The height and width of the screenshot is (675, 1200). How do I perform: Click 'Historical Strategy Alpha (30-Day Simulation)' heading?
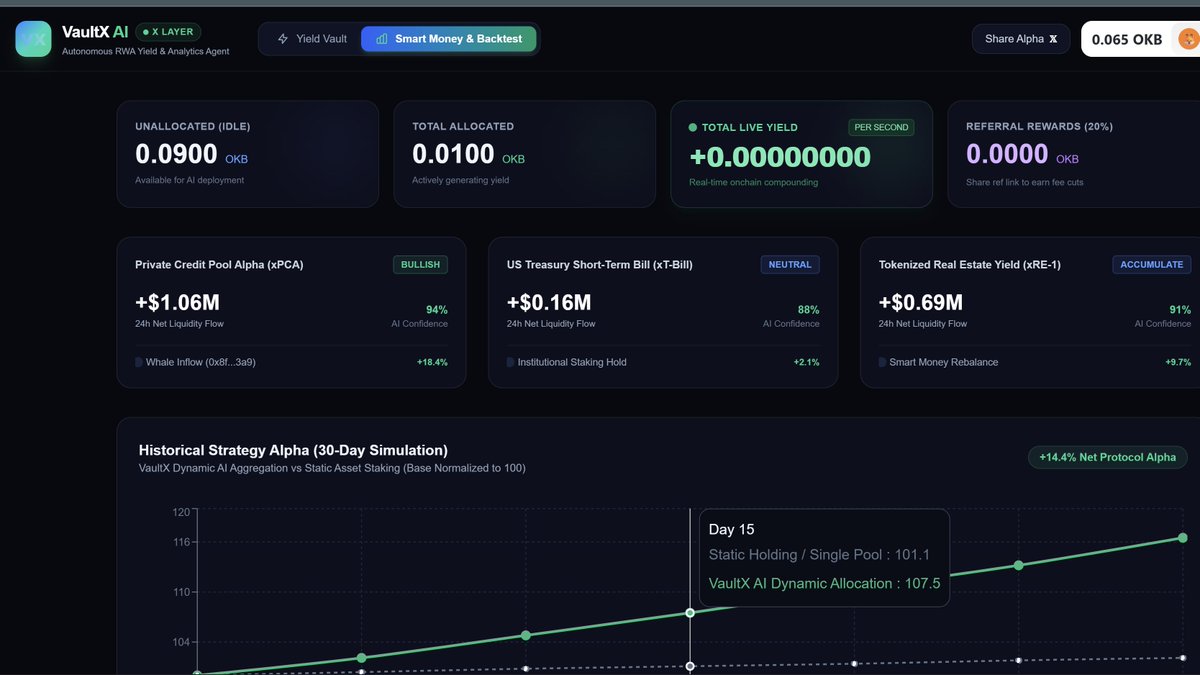(x=293, y=450)
